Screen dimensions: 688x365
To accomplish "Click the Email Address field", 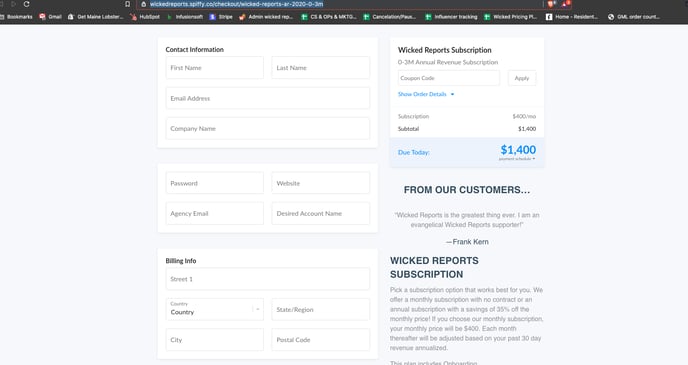I will point(268,98).
